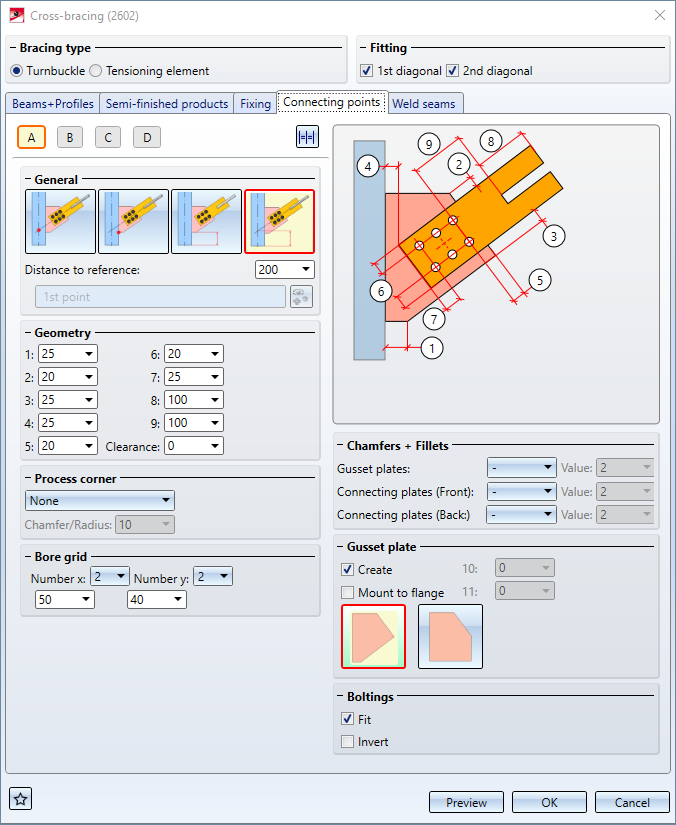676x825 pixels.
Task: Open Bore grid Number y dropdown
Action: coord(213,577)
